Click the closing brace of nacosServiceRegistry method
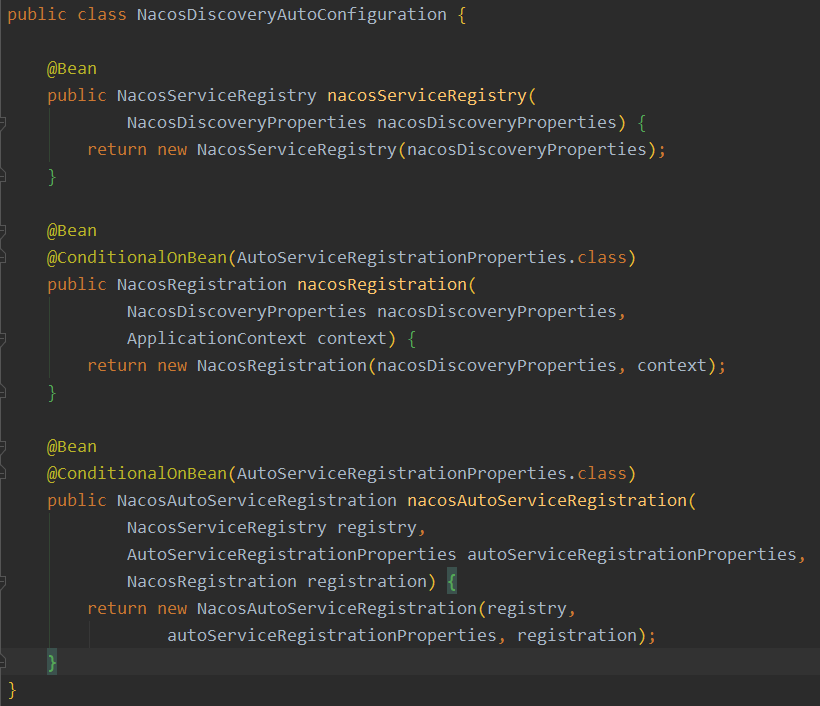820x706 pixels. click(52, 177)
